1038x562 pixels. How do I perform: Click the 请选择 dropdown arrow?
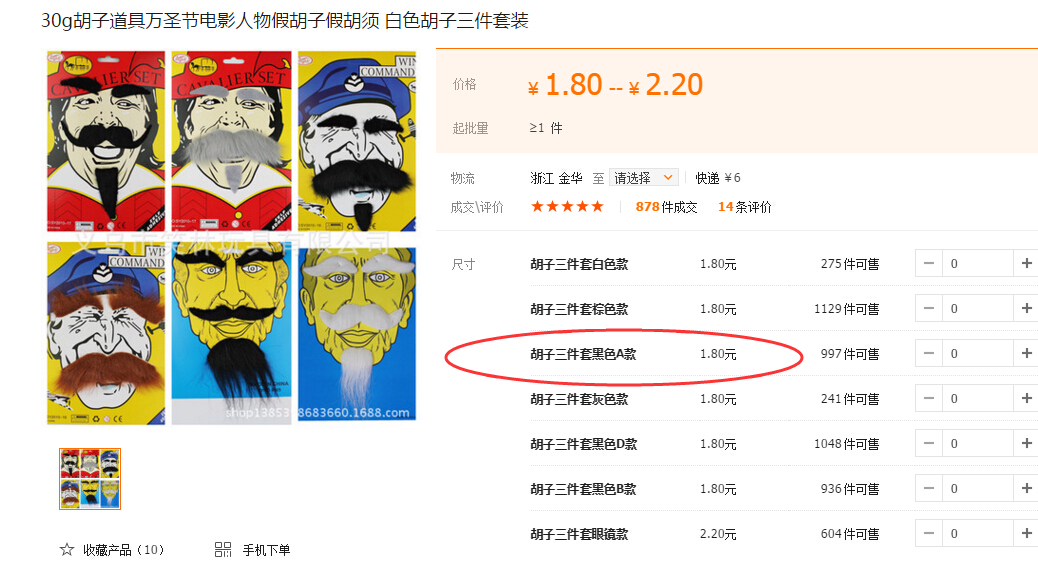click(668, 177)
